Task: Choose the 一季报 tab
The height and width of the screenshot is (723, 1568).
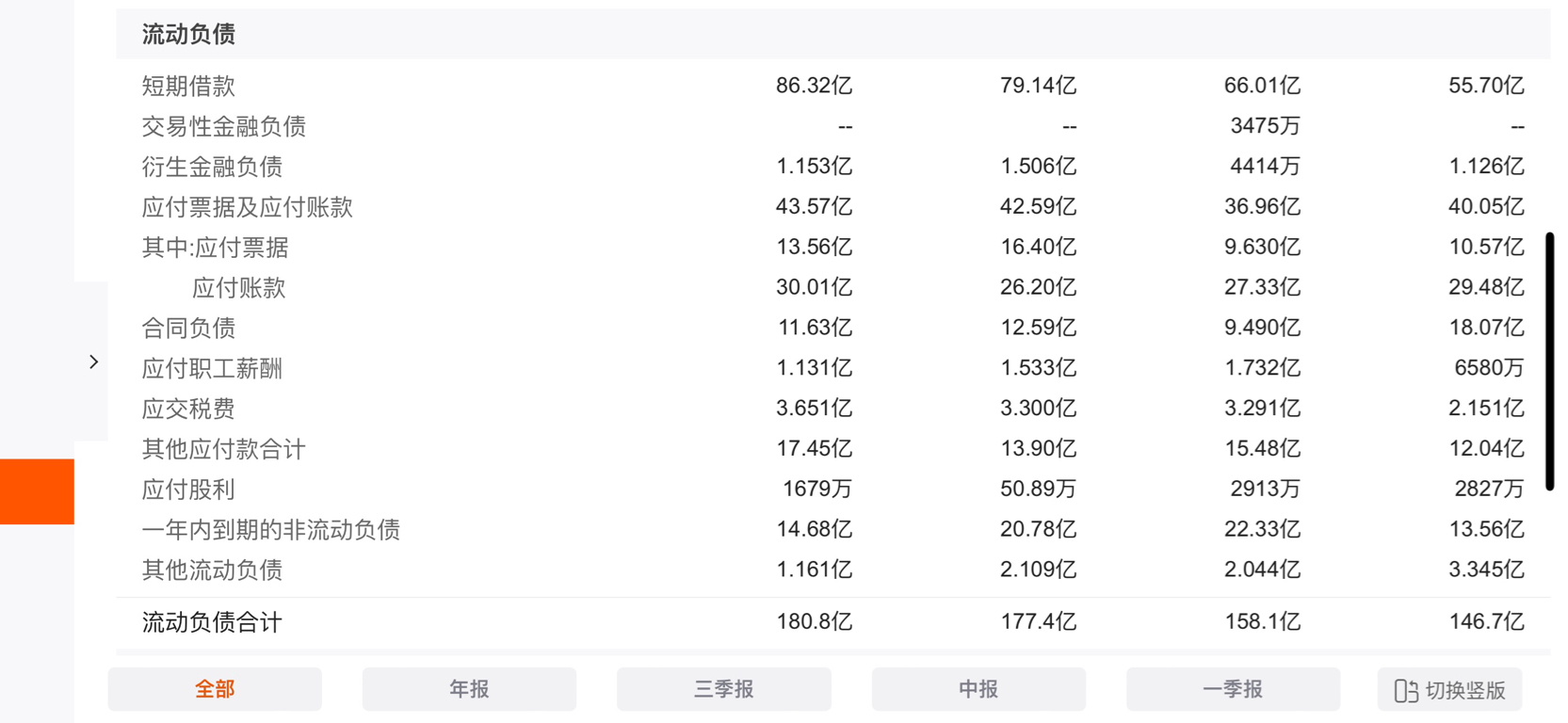Action: (1233, 689)
